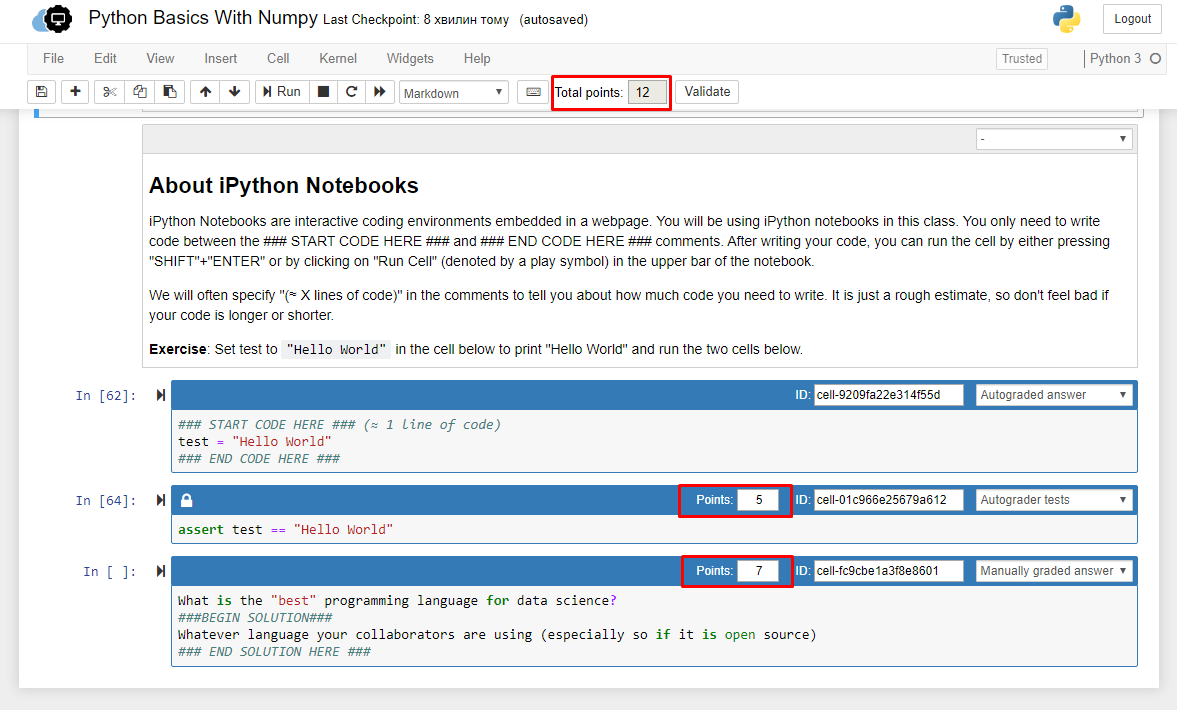The height and width of the screenshot is (710, 1177).
Task: Move selected cell down arrow
Action: click(x=234, y=92)
